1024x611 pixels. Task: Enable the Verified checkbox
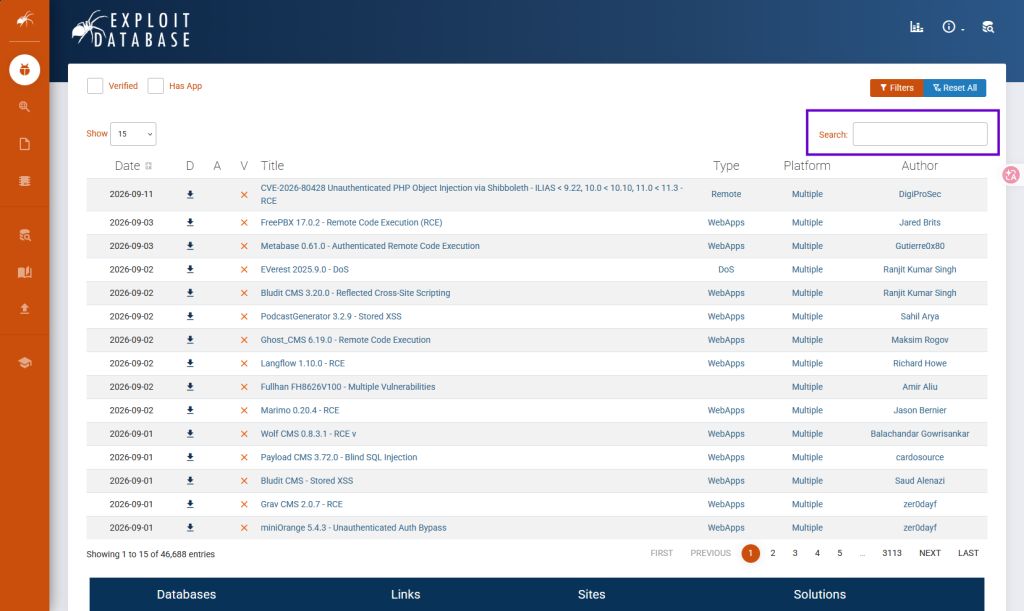pos(95,86)
